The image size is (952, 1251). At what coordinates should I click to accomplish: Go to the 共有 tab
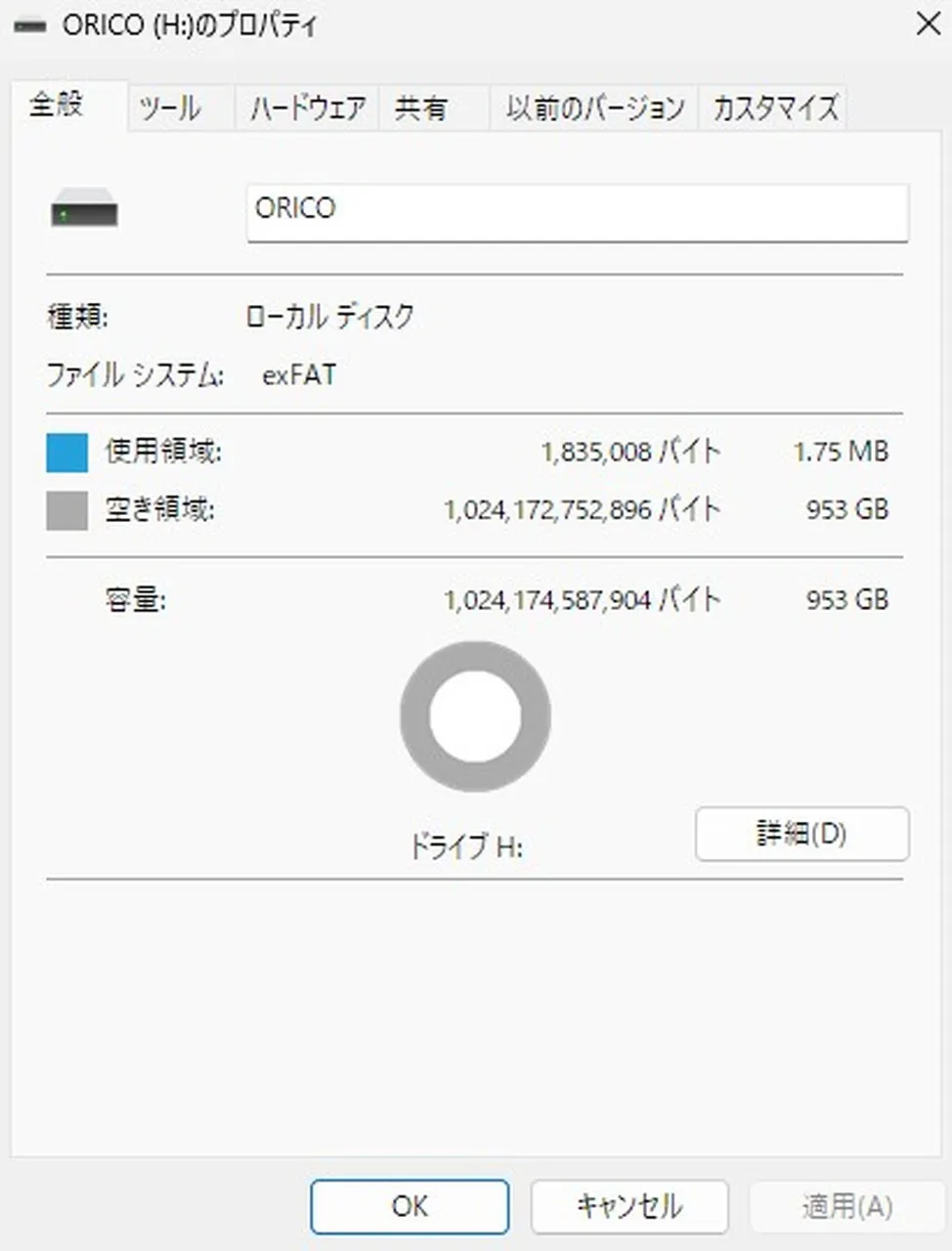coord(420,108)
